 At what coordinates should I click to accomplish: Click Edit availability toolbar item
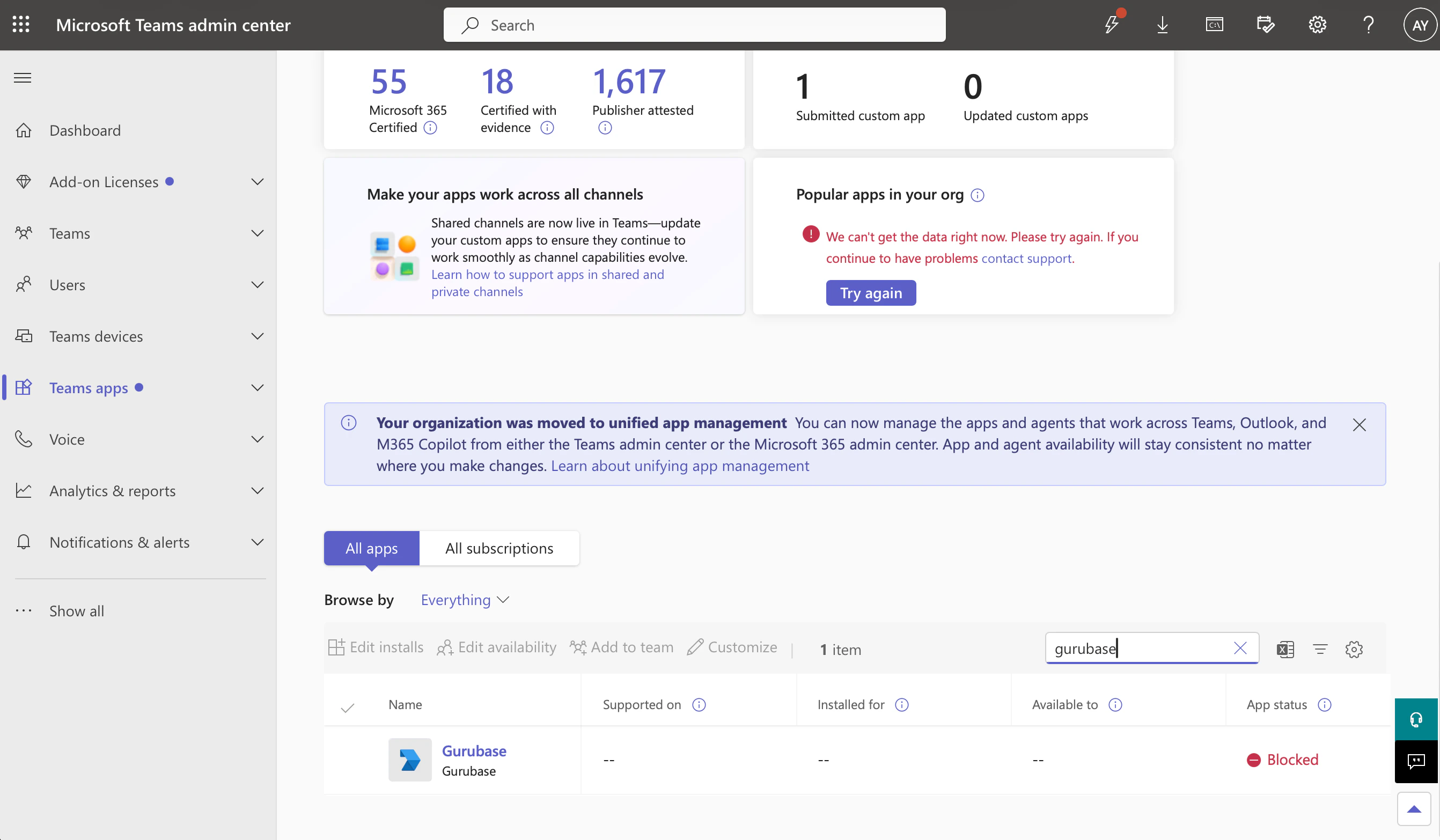click(x=496, y=647)
